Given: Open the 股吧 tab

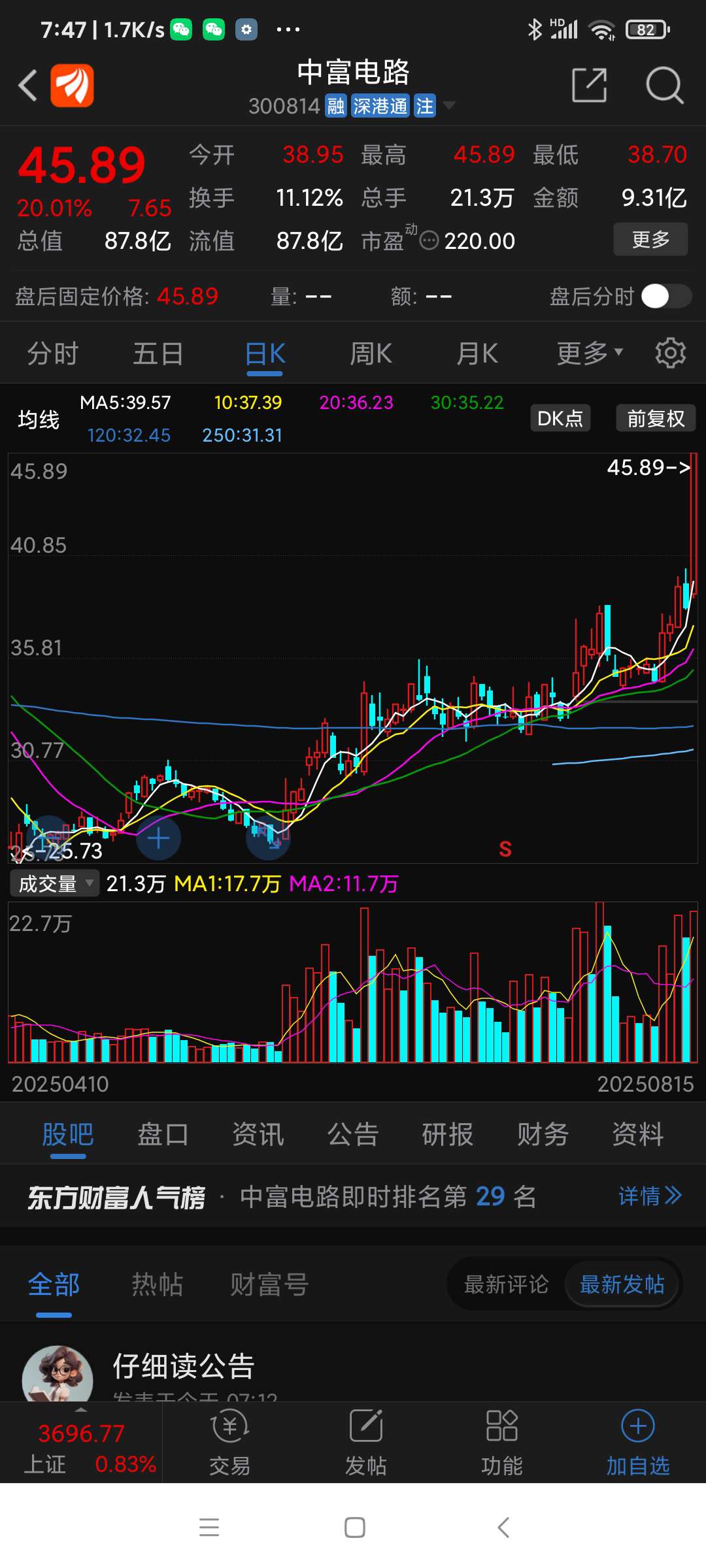Looking at the screenshot, I should tap(68, 1134).
